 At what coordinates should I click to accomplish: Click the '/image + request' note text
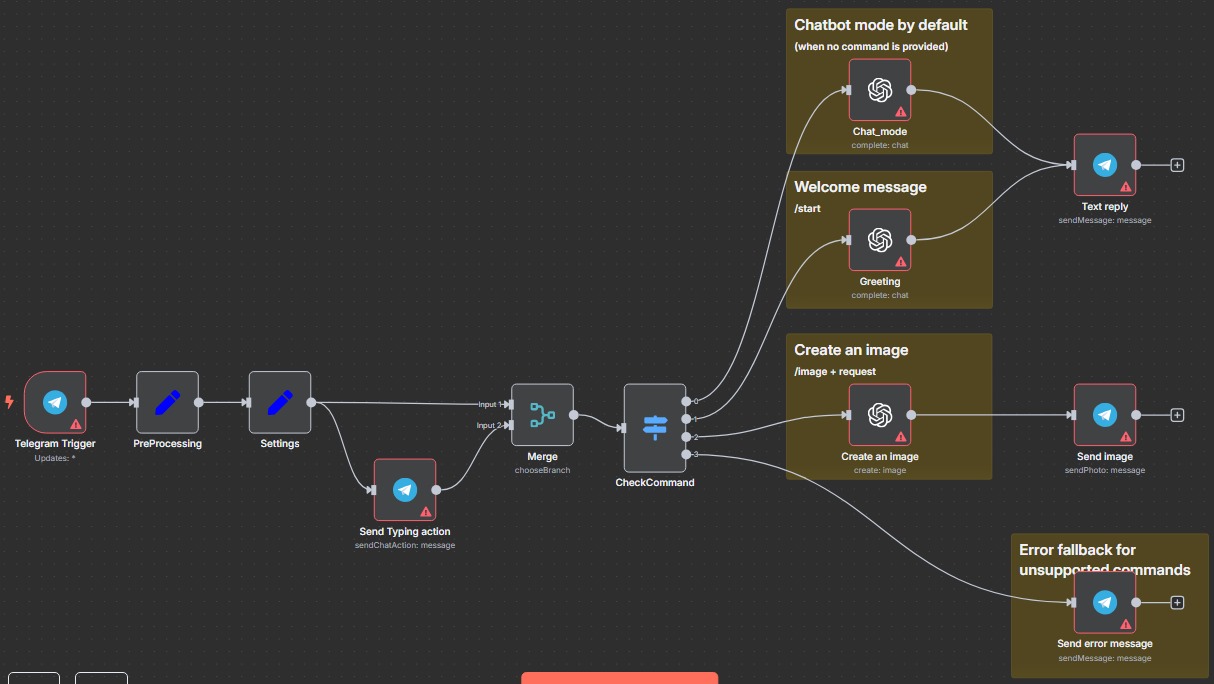coord(835,372)
